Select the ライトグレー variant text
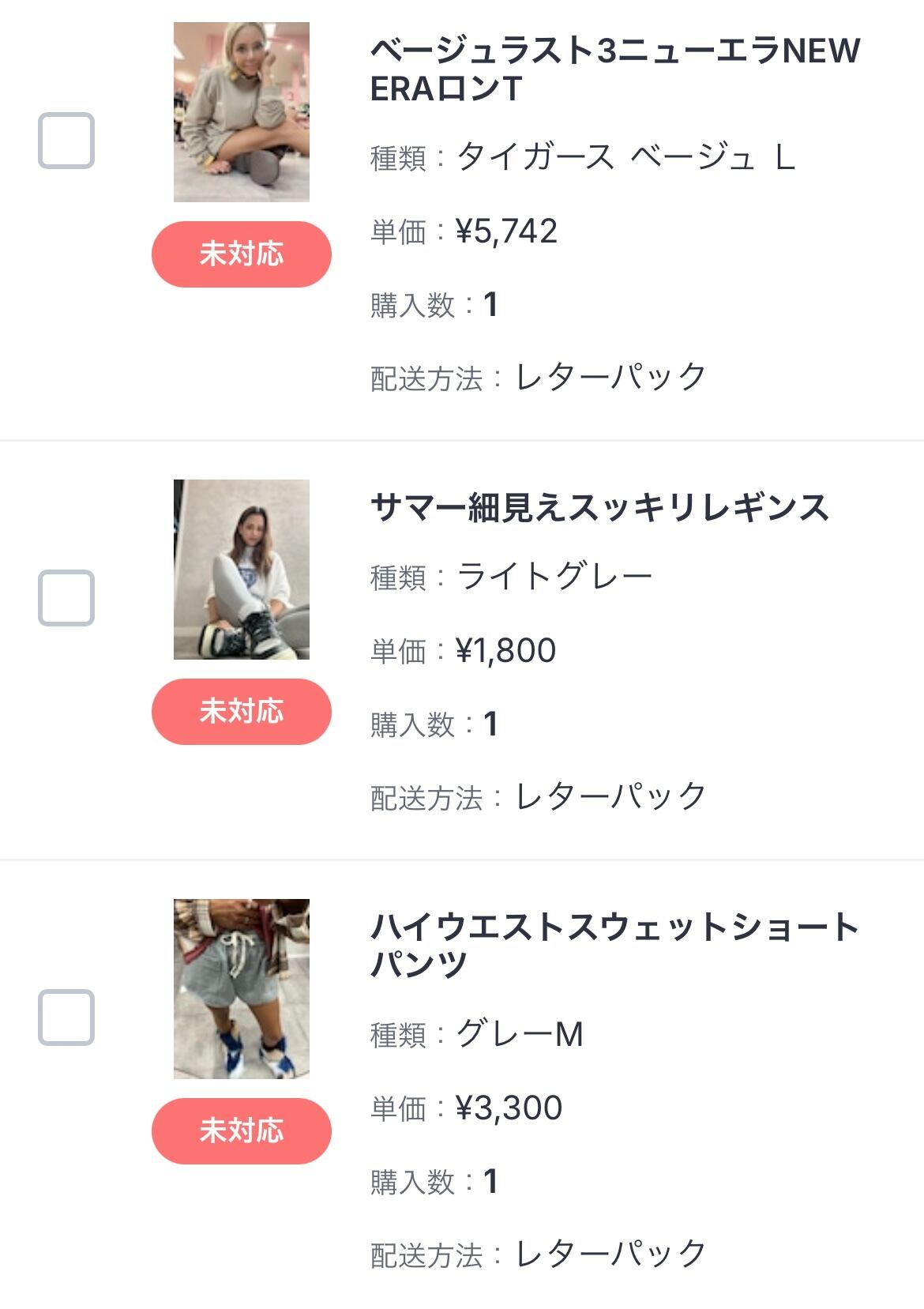 (554, 577)
